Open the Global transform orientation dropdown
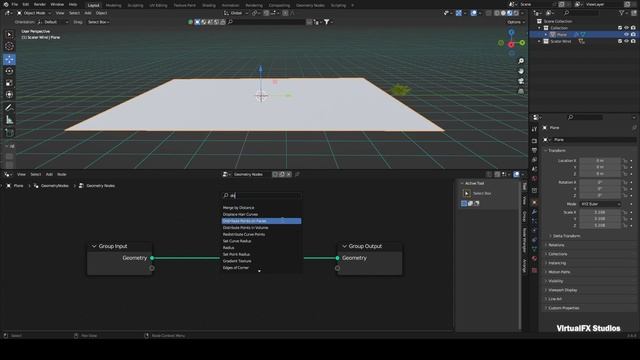This screenshot has width=640, height=360. 236,13
